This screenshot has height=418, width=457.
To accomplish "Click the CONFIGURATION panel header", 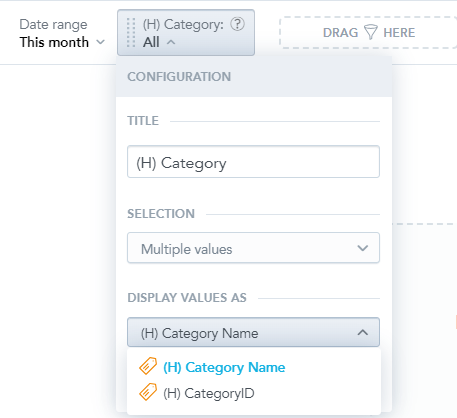I will (x=254, y=77).
